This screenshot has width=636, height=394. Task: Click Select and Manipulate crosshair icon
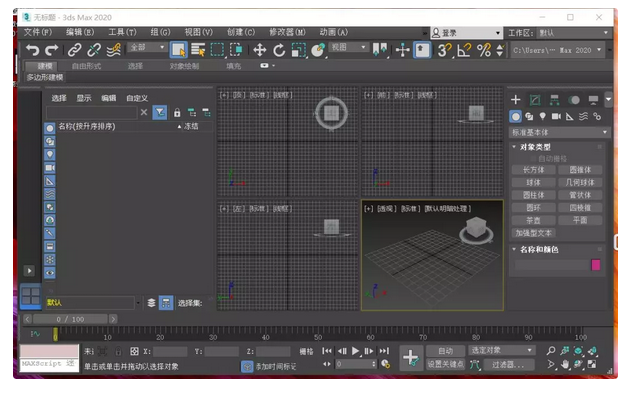point(402,50)
